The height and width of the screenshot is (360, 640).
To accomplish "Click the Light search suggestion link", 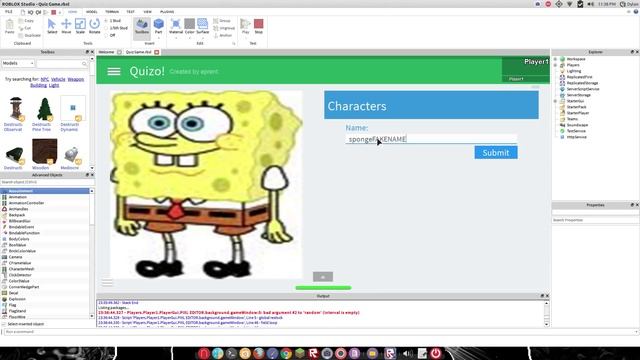I will click(x=54, y=85).
